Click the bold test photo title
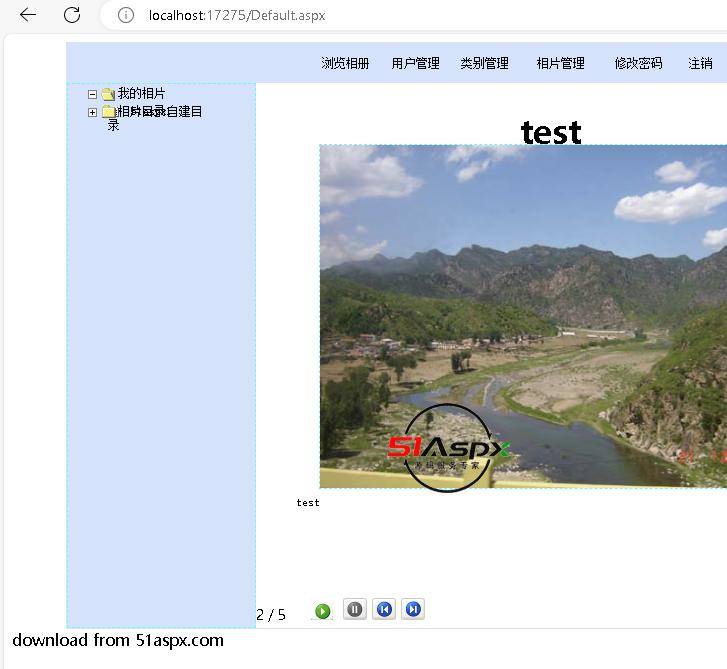 click(551, 133)
